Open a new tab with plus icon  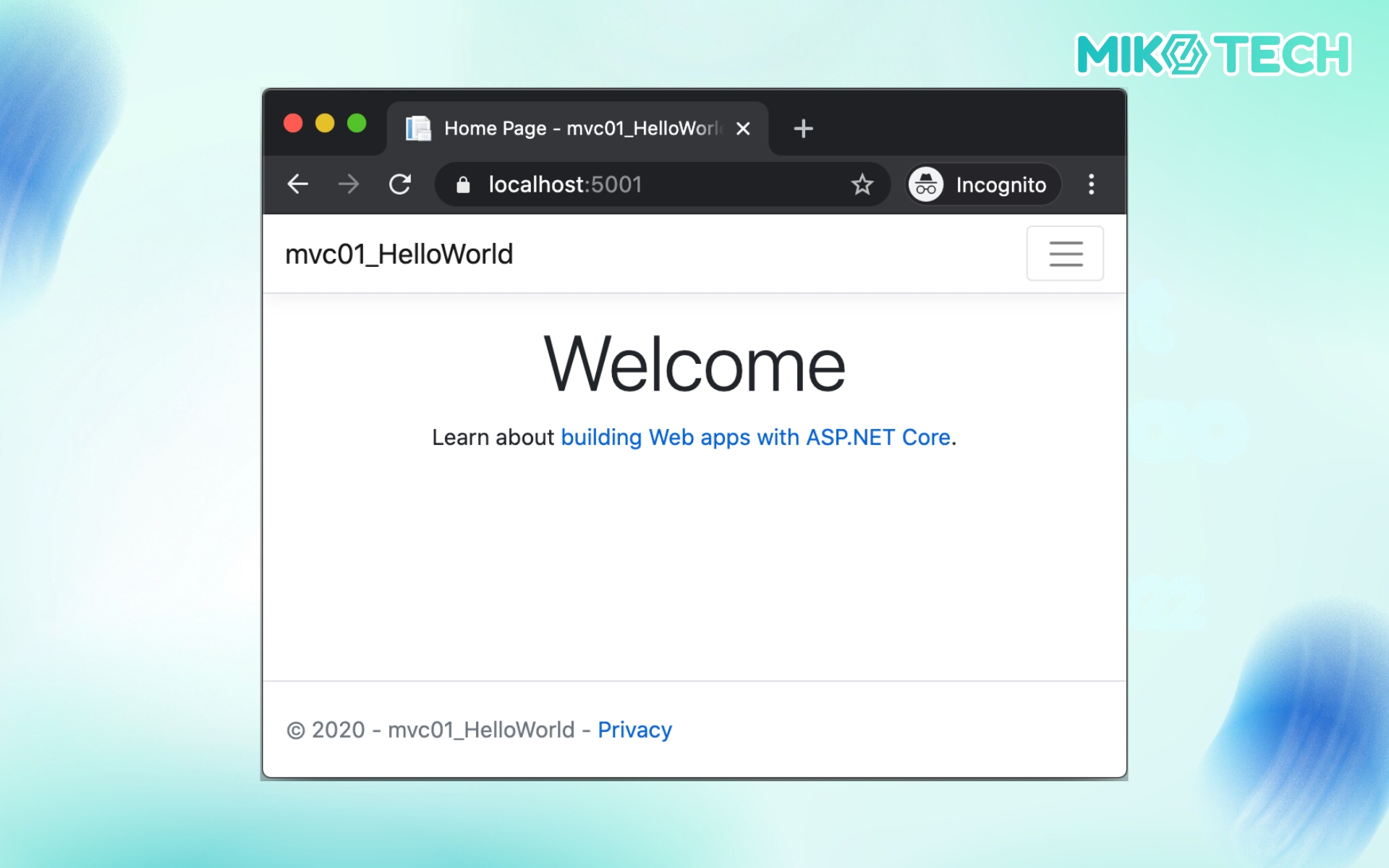pos(803,129)
